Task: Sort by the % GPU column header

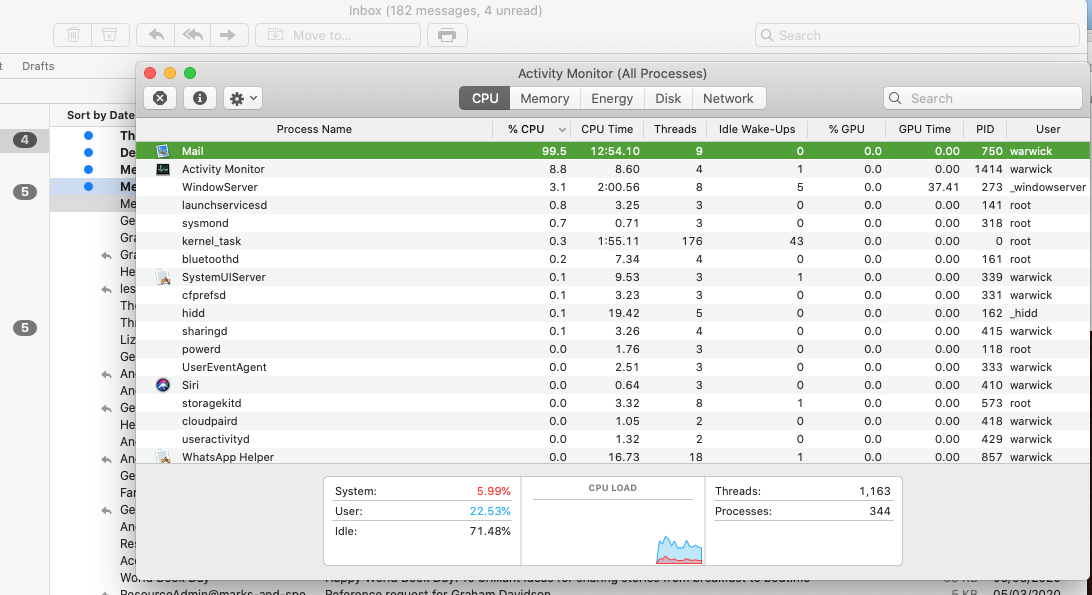Action: 846,130
